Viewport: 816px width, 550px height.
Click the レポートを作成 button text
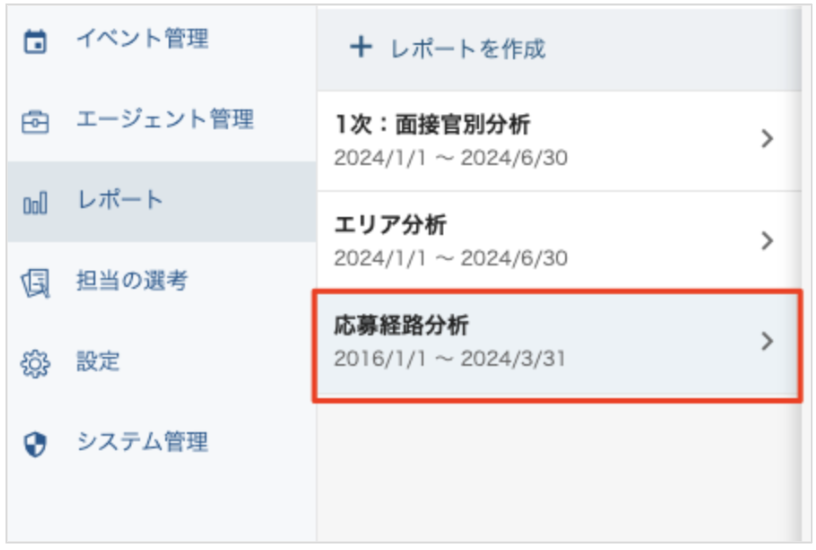[x=466, y=49]
